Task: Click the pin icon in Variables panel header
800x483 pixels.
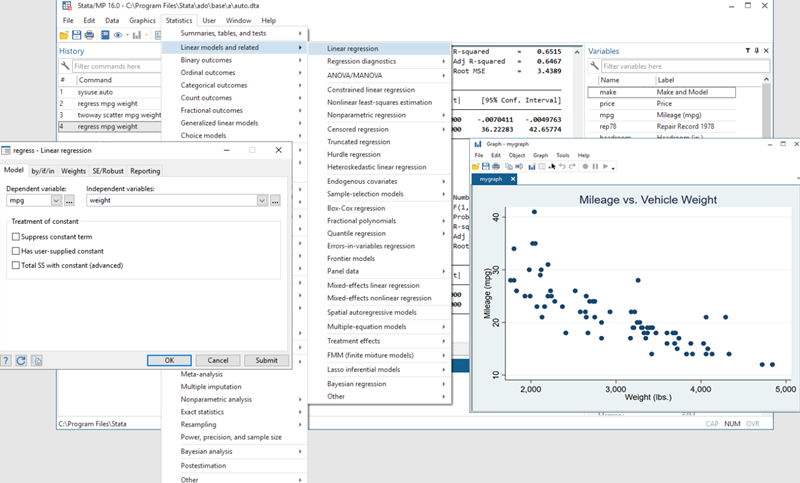Action: pyautogui.click(x=757, y=50)
